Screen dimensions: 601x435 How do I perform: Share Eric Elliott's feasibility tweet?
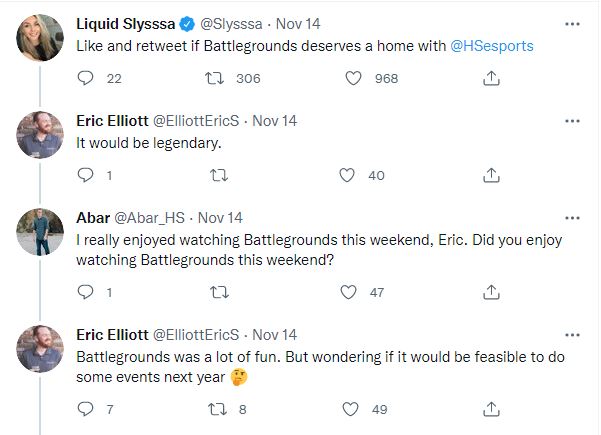(x=491, y=409)
